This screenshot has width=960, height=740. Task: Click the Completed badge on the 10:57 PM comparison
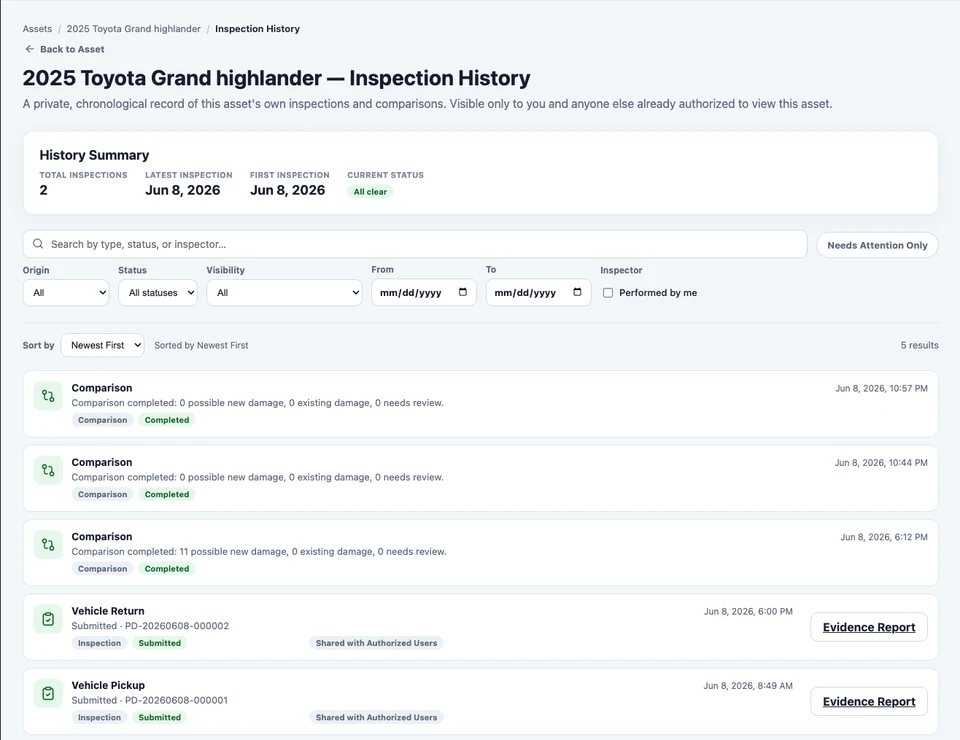pos(167,420)
